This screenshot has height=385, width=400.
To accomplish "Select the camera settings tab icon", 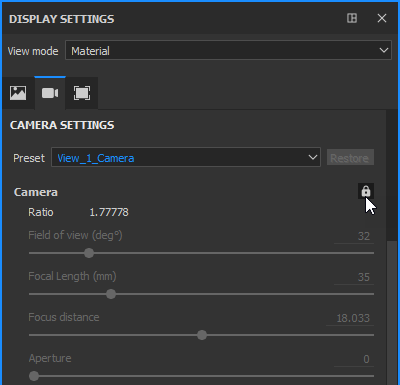I will click(x=50, y=93).
